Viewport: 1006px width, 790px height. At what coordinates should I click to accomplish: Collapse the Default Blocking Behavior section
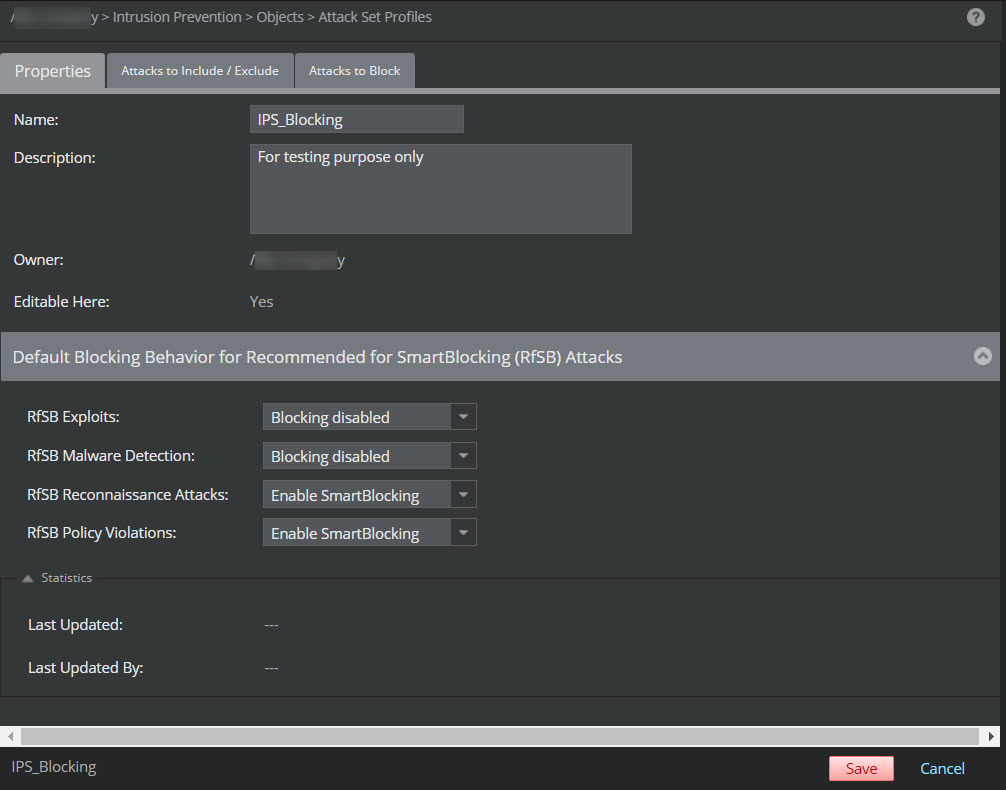(982, 356)
